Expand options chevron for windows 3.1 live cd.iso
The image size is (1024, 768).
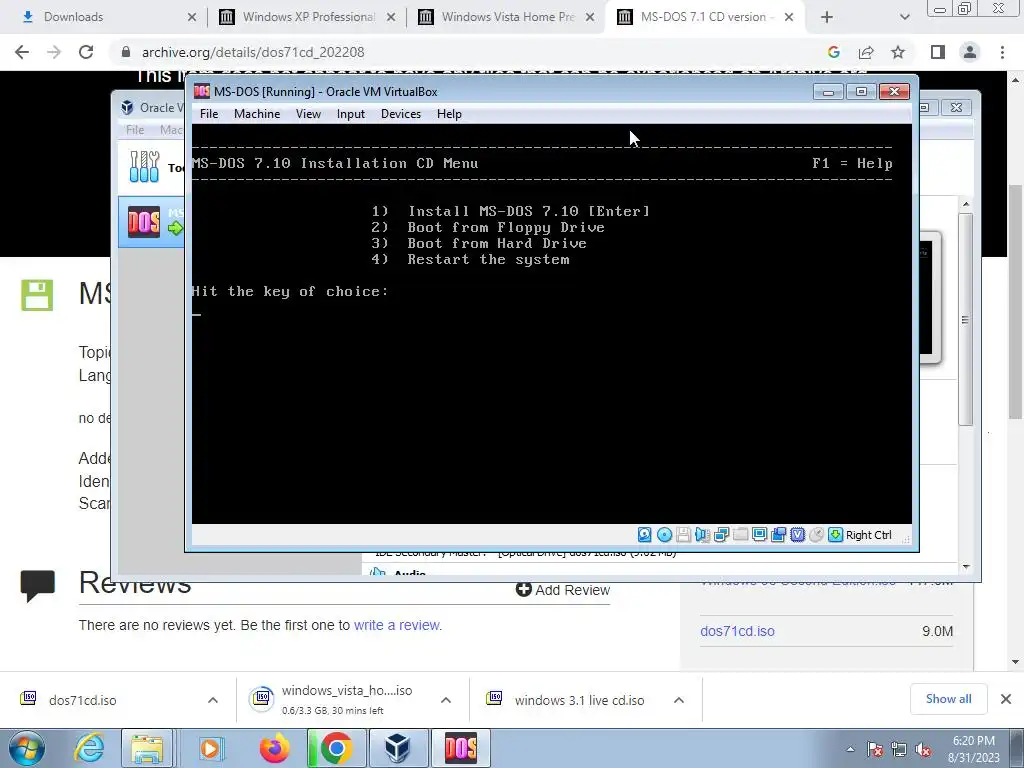point(679,700)
